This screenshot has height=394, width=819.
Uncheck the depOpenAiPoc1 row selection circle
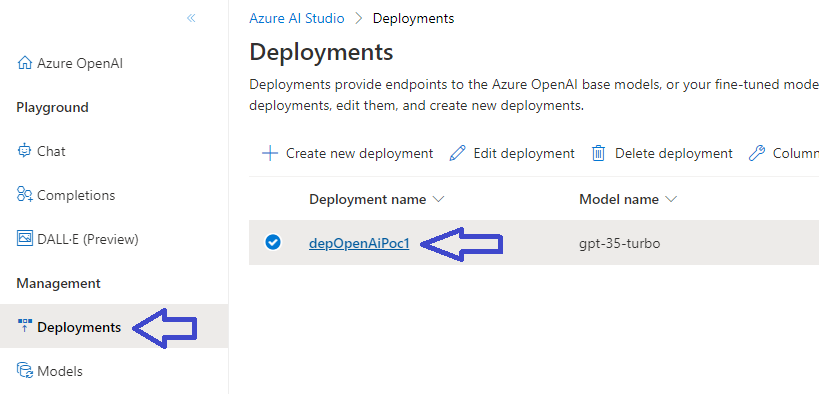coord(273,242)
